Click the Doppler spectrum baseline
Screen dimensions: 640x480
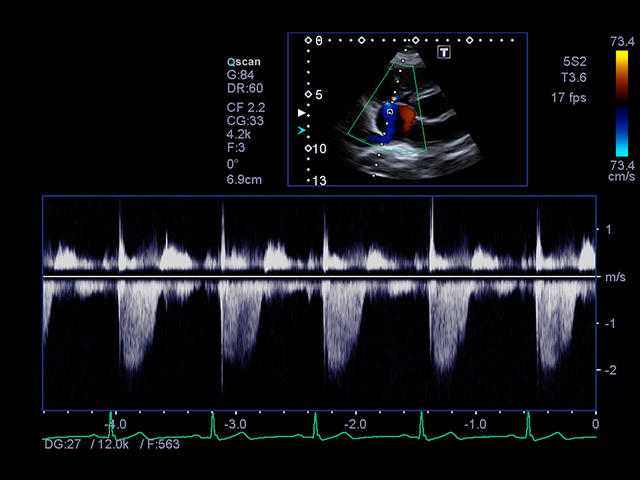(x=318, y=276)
